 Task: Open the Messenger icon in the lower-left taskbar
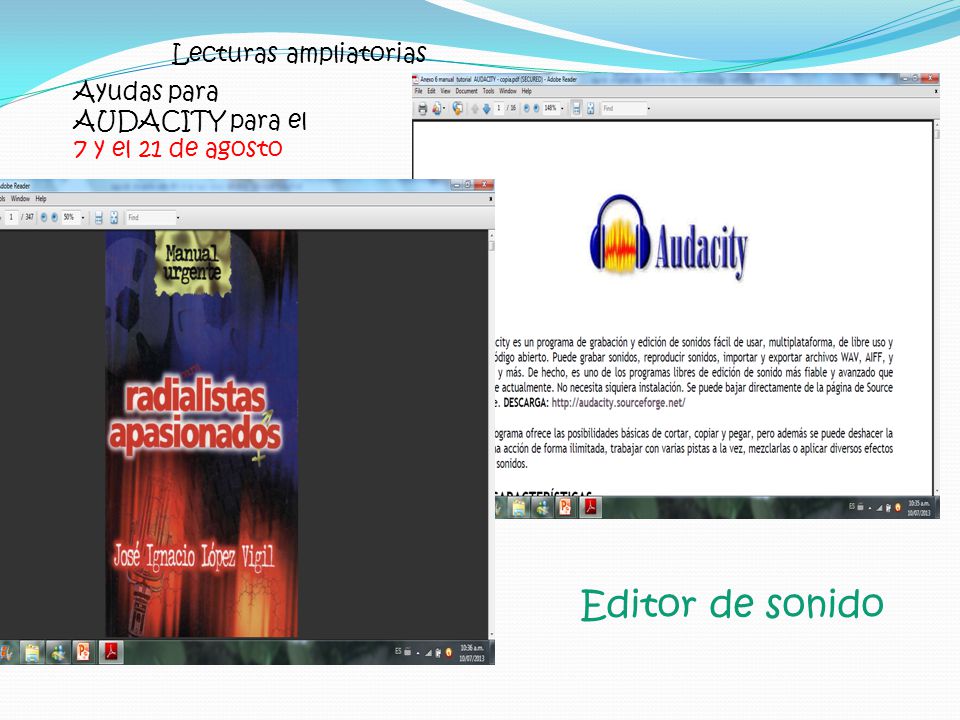58,653
